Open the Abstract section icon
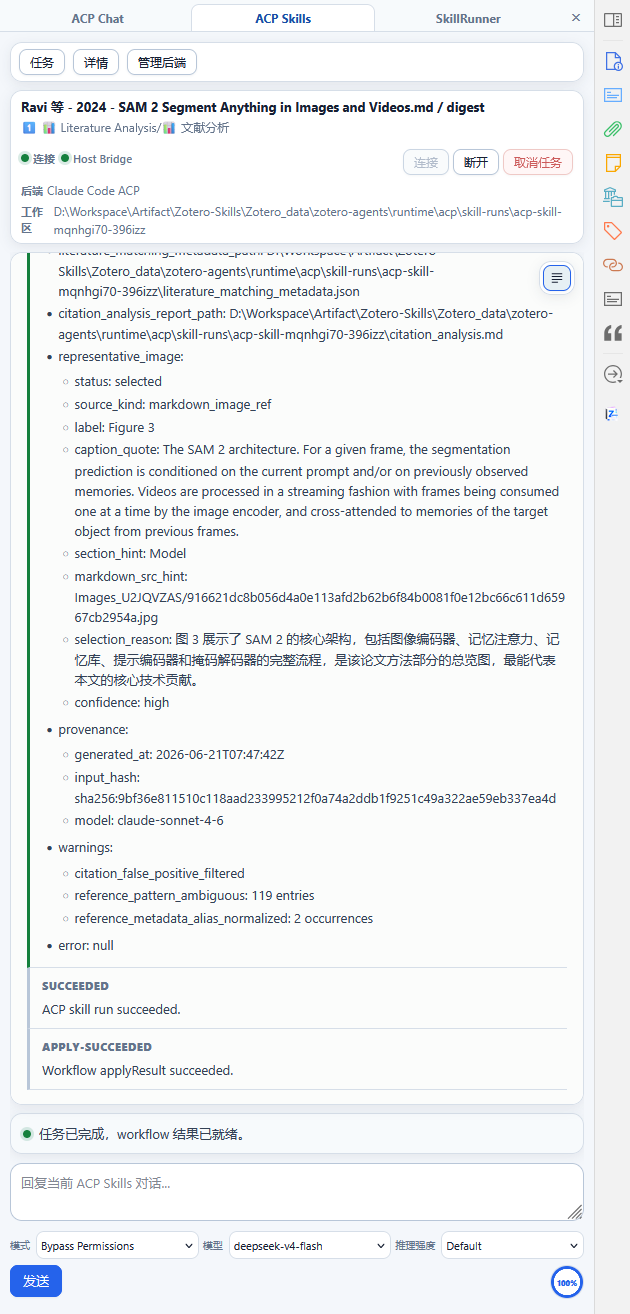This screenshot has height=1314, width=630. click(x=613, y=95)
